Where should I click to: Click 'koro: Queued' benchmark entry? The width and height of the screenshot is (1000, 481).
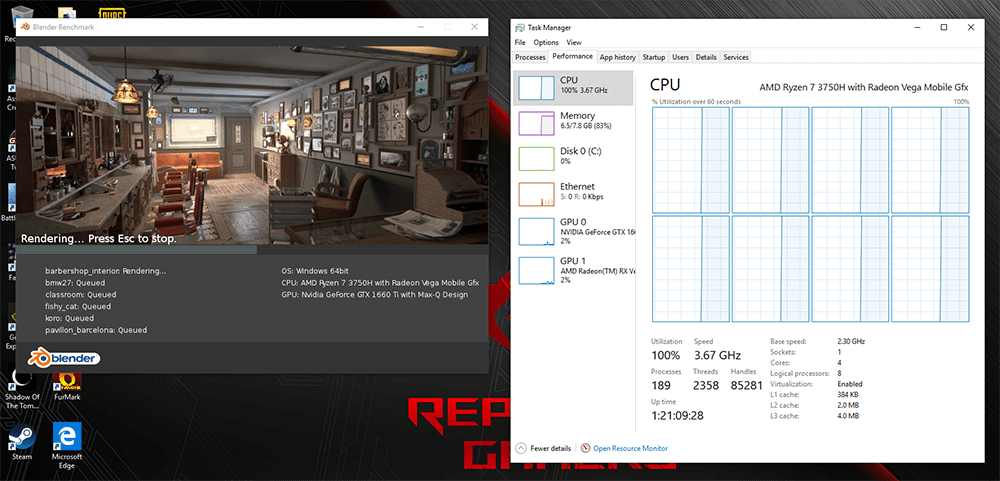point(70,318)
